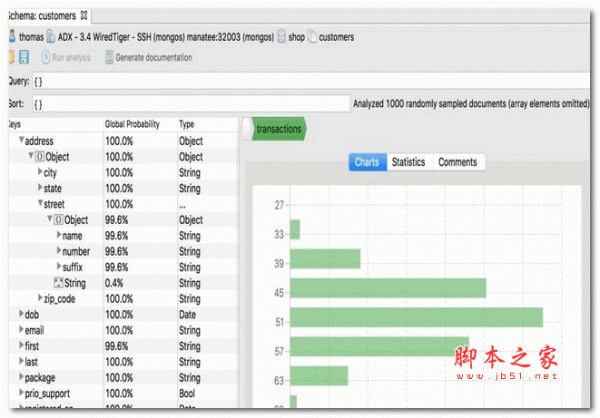Expand the number field
Image resolution: width=600 pixels, height=418 pixels.
(59, 251)
